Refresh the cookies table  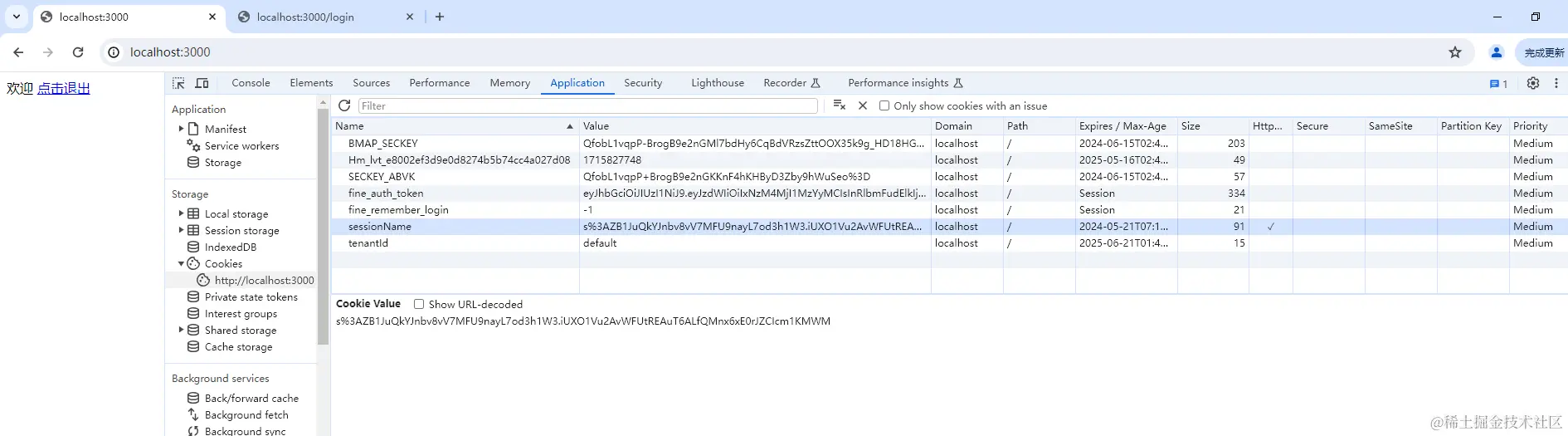[344, 105]
